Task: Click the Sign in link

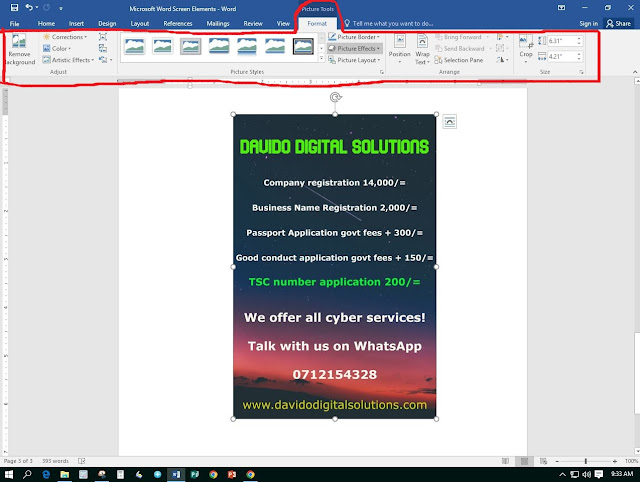Action: pos(588,24)
